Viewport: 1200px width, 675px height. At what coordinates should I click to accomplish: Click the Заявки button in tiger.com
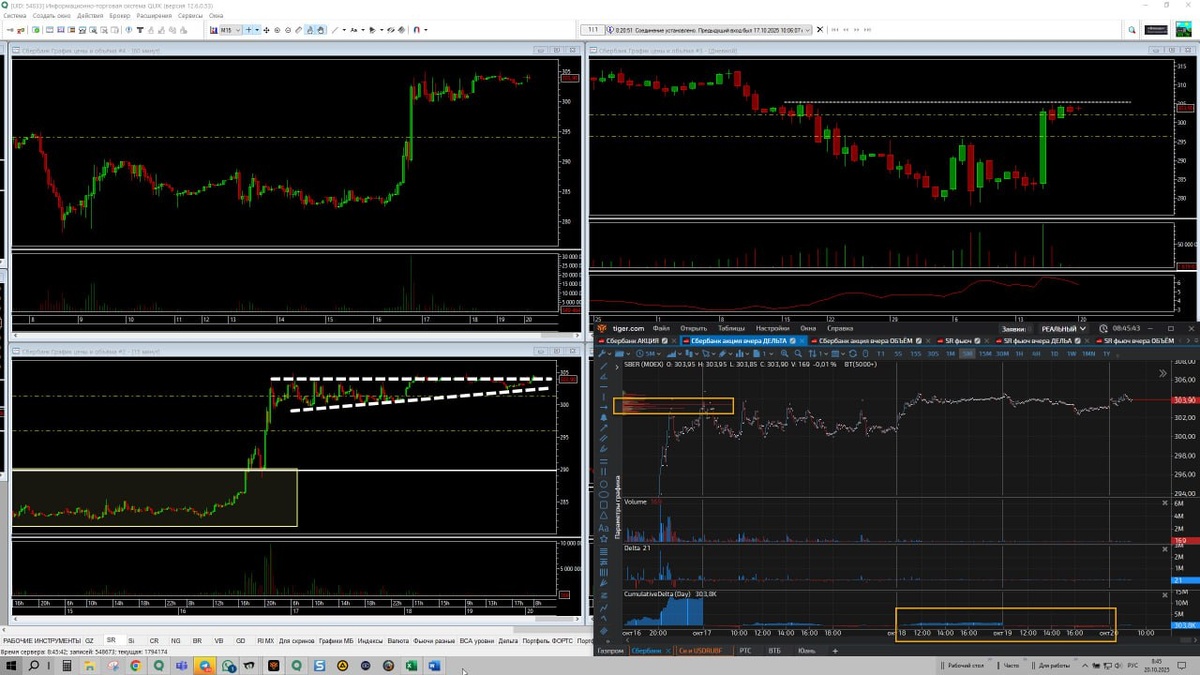[1013, 328]
